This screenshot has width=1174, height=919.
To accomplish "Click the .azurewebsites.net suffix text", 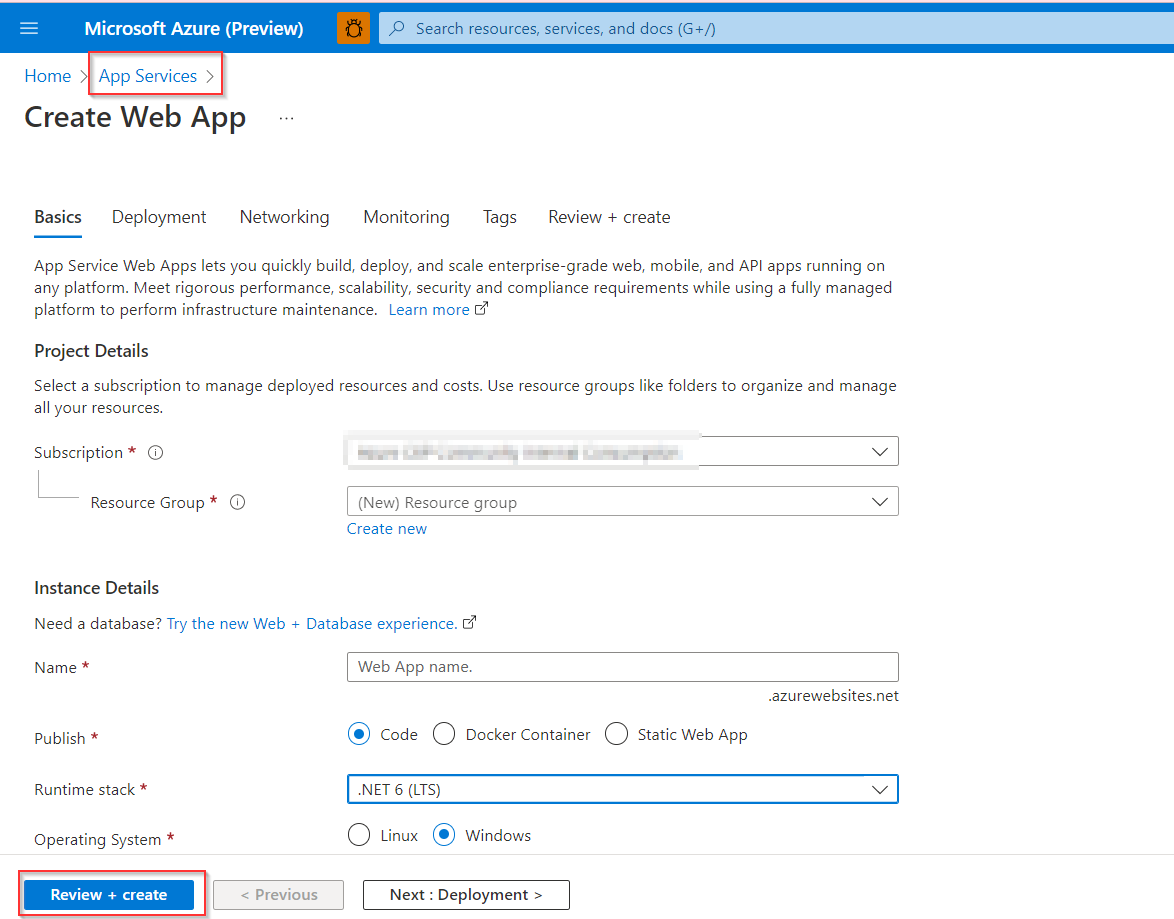I will tap(833, 696).
